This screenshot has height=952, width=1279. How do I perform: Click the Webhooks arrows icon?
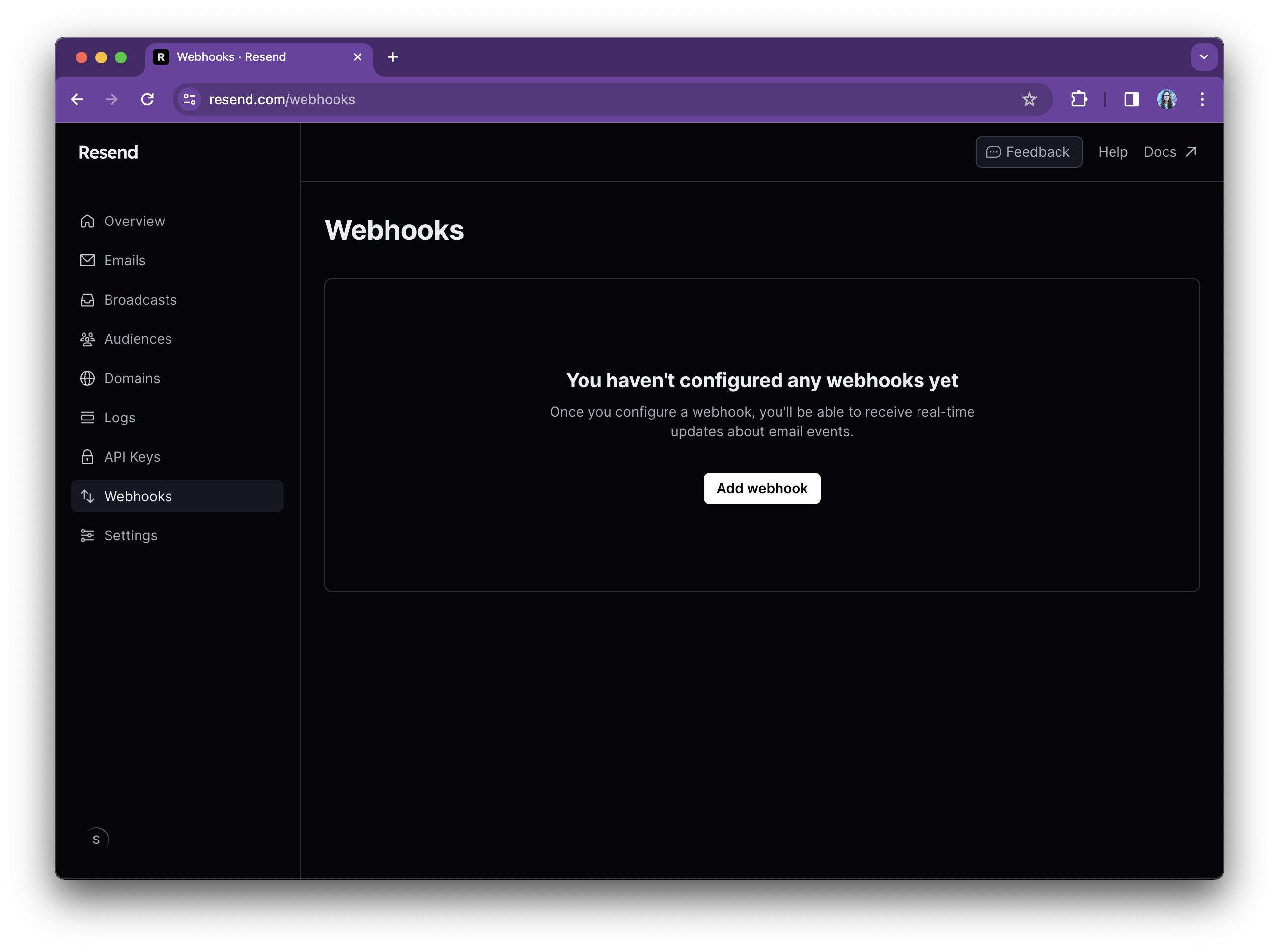(87, 496)
